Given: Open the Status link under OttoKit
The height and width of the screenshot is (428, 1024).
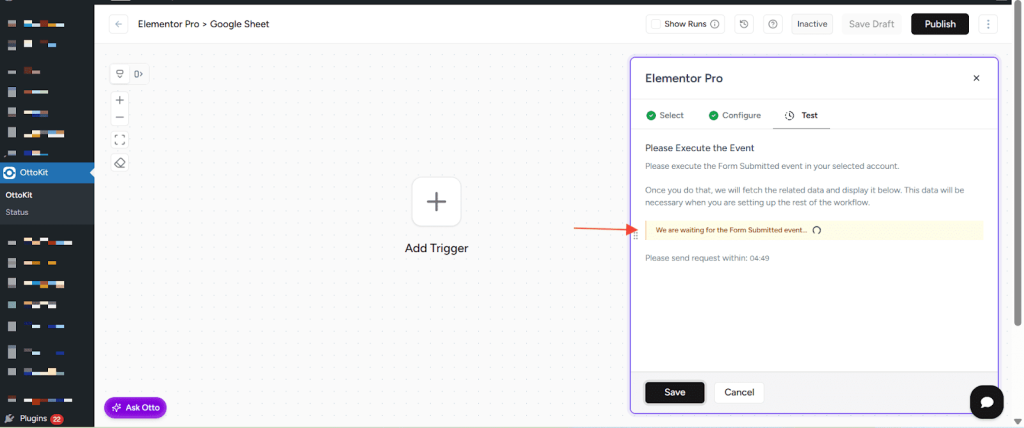Looking at the screenshot, I should pos(17,212).
